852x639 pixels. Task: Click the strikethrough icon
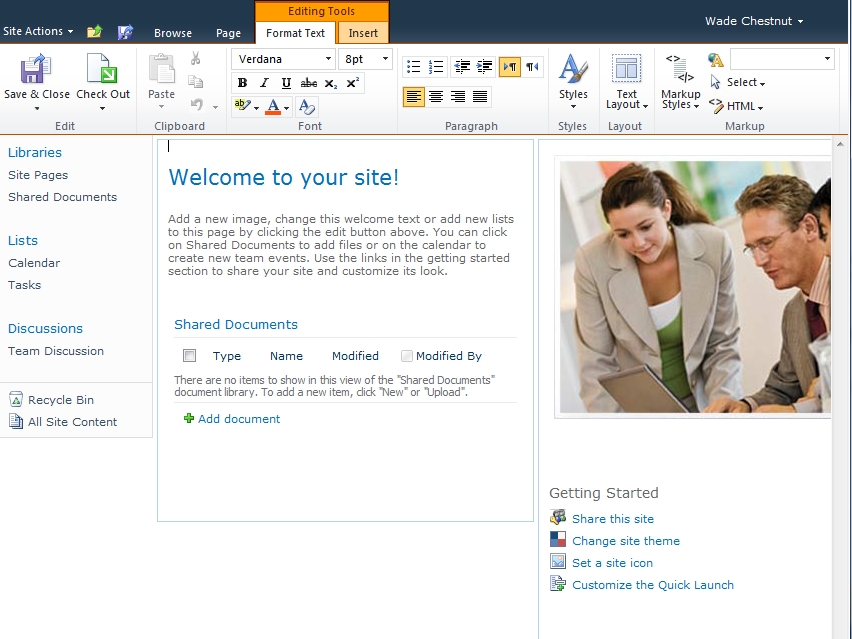[309, 83]
